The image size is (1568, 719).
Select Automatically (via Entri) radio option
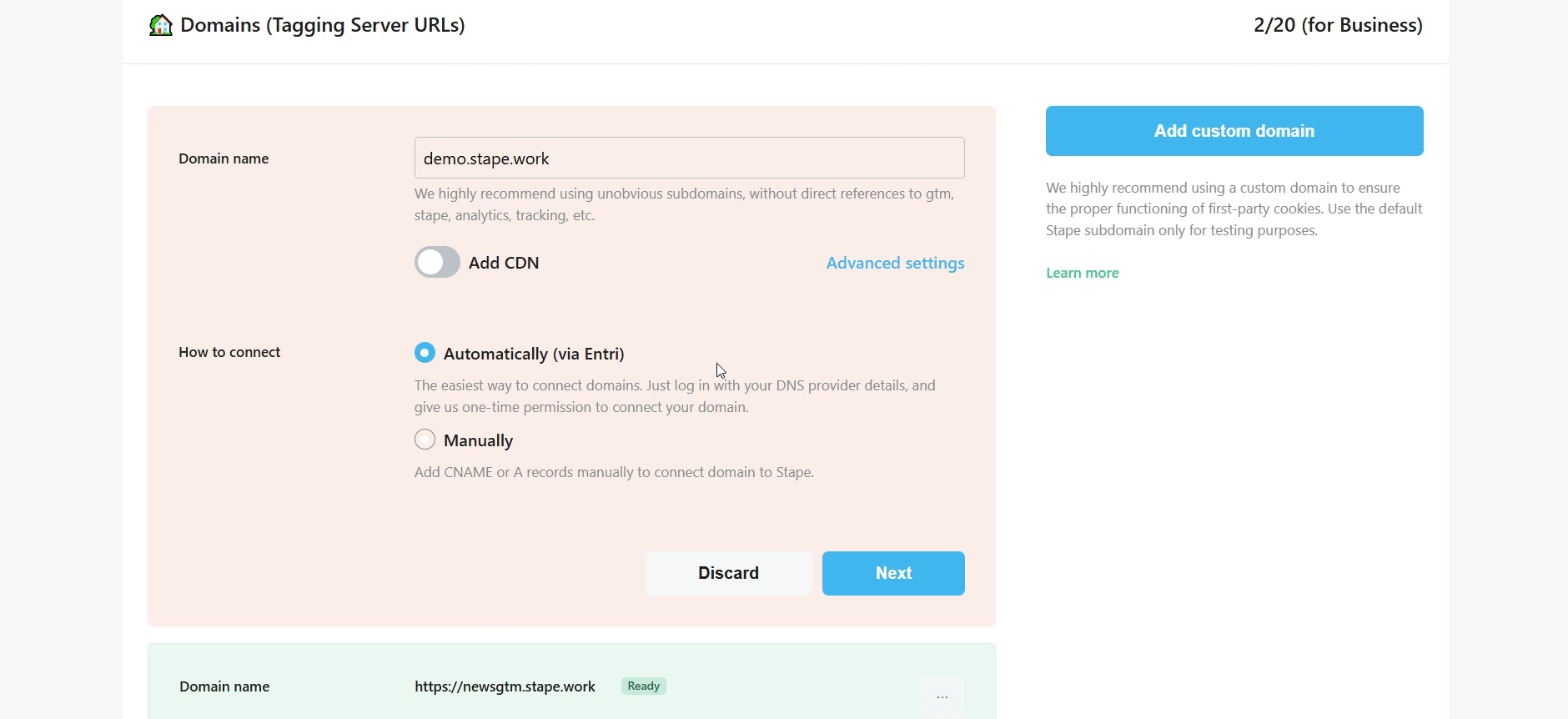425,353
